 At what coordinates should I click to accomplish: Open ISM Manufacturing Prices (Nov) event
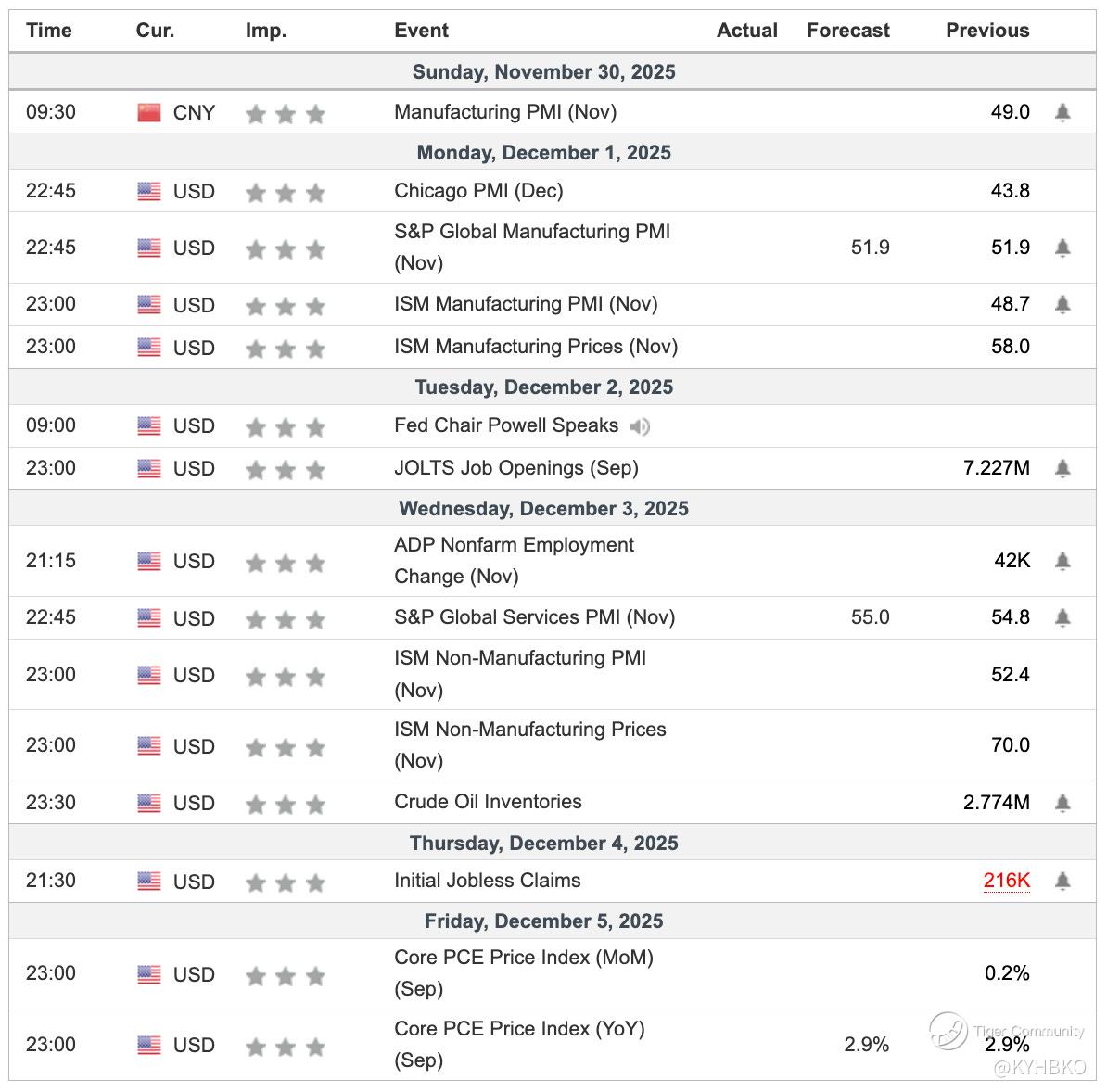tap(536, 347)
